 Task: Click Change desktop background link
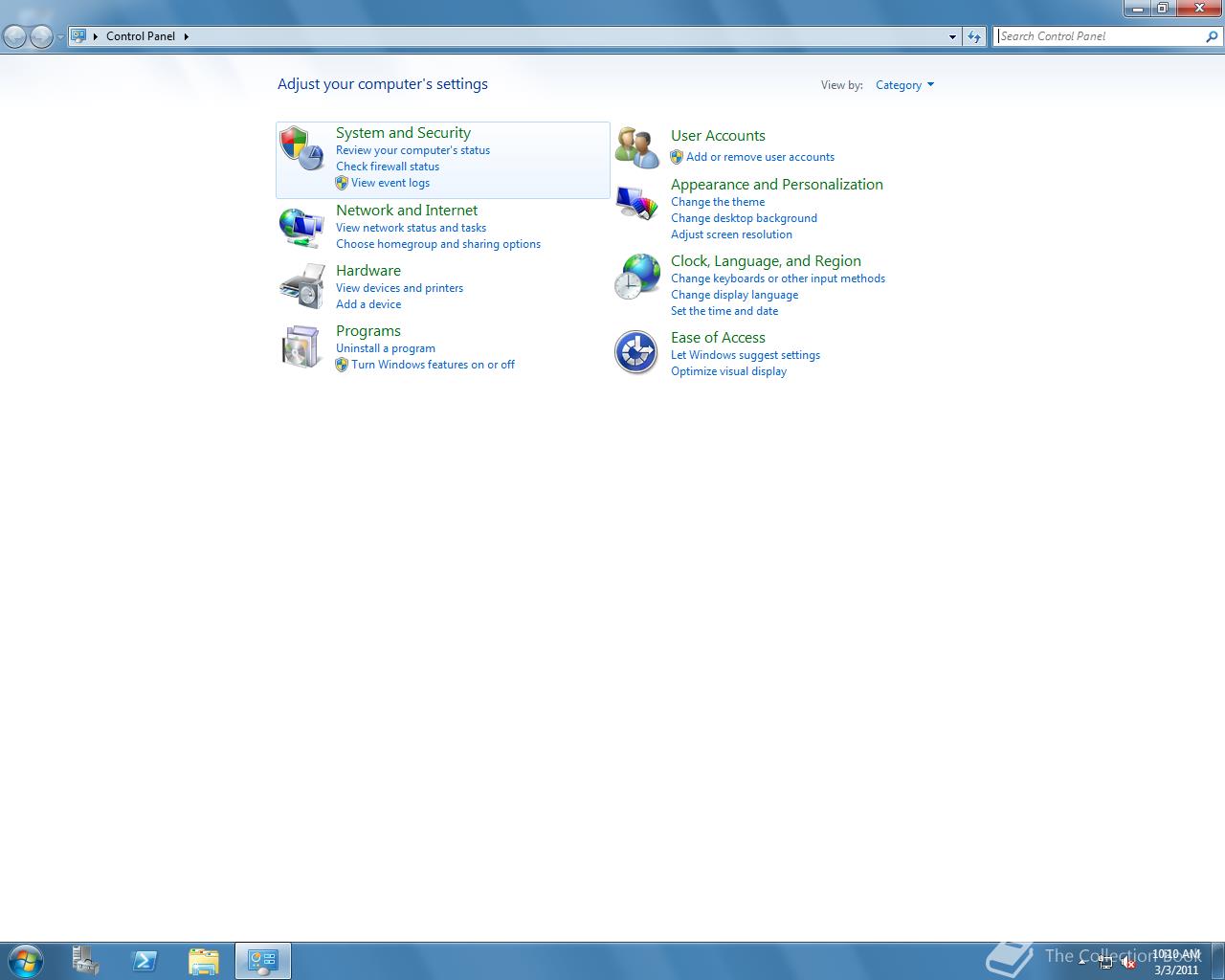coord(744,218)
